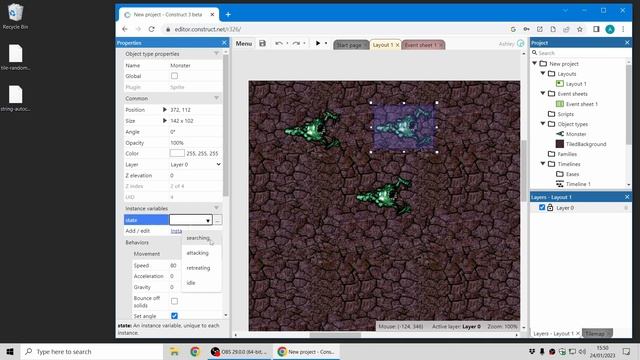Collapse the Common properties section

(x=216, y=98)
